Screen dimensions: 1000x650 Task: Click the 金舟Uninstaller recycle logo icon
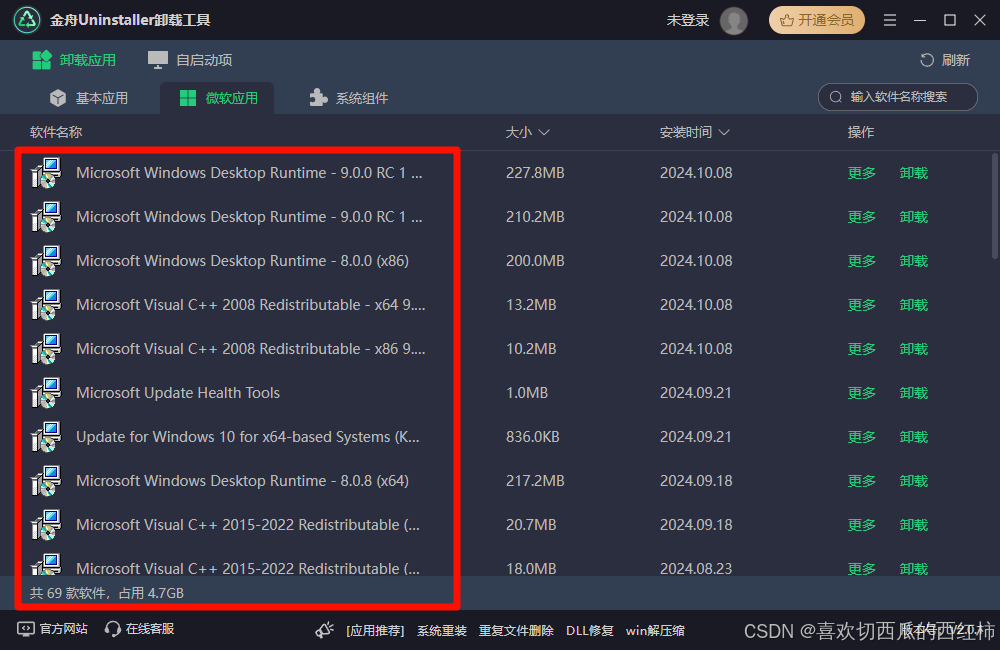[27, 20]
